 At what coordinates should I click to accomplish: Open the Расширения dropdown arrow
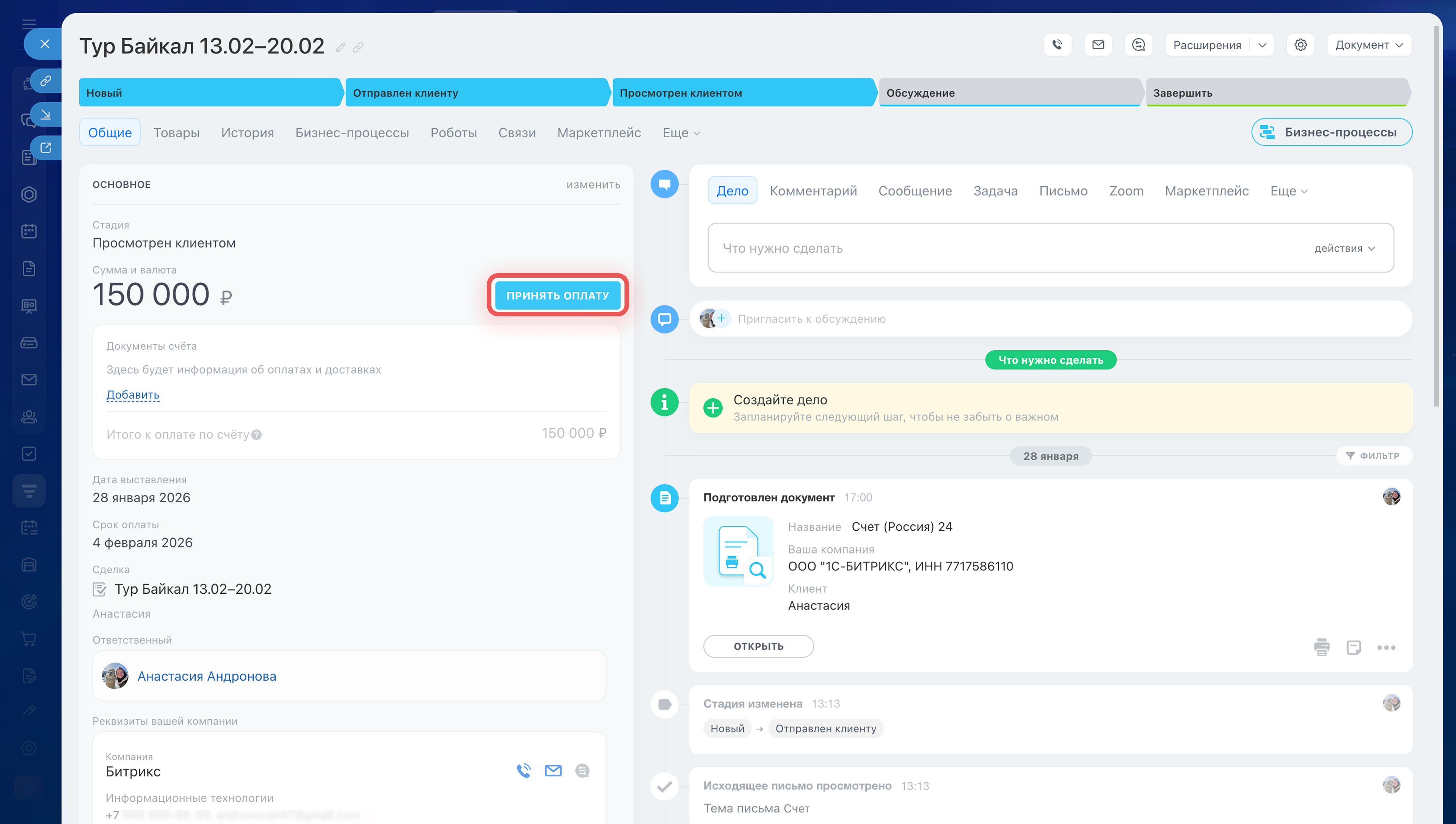point(1261,45)
